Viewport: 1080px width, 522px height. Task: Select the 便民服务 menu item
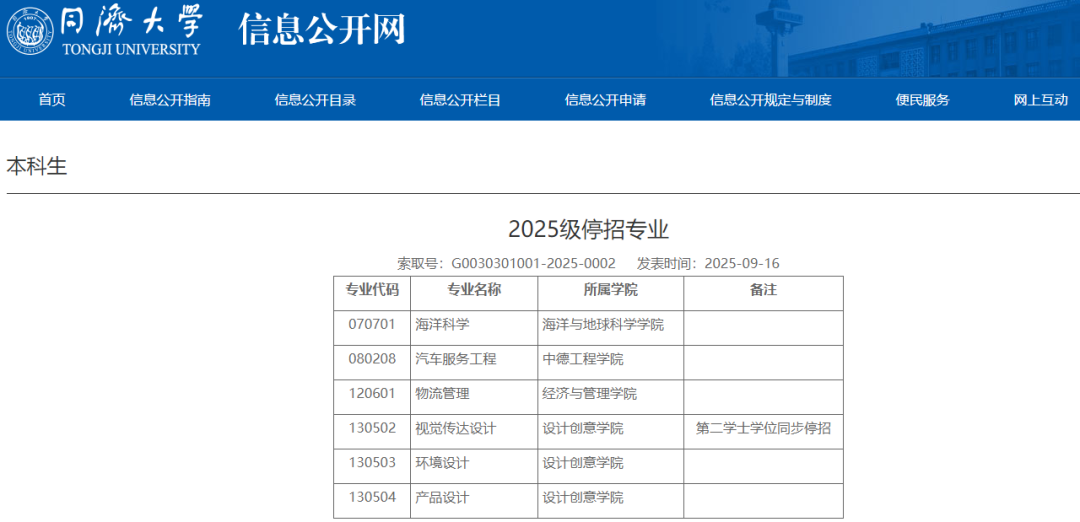coord(922,100)
